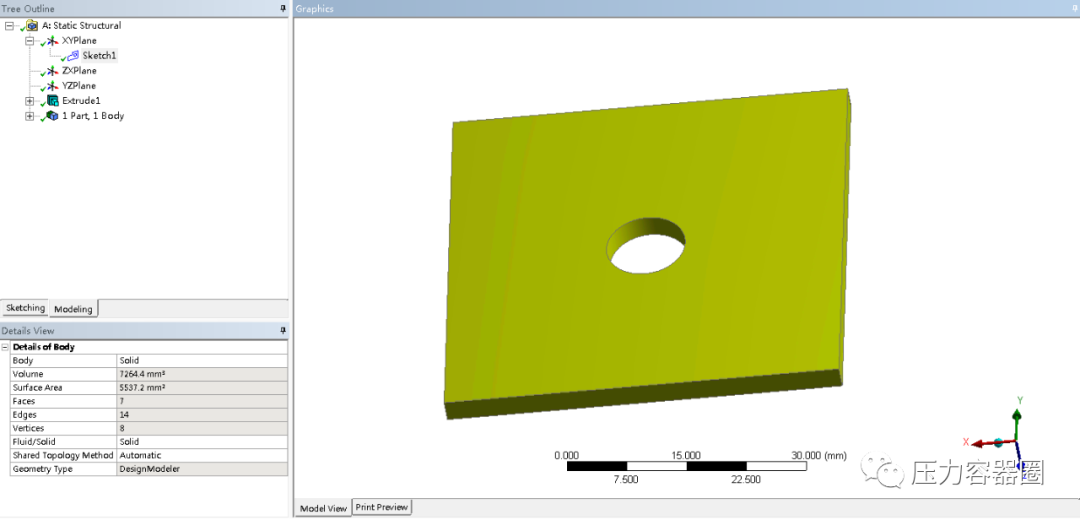Click the red X axis arrow on triad

(x=979, y=443)
